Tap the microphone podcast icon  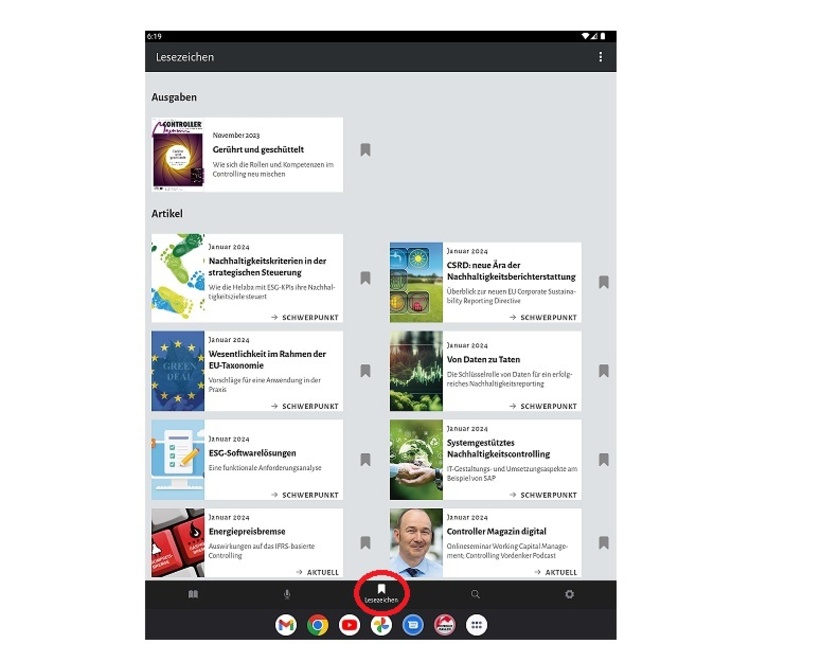point(287,594)
